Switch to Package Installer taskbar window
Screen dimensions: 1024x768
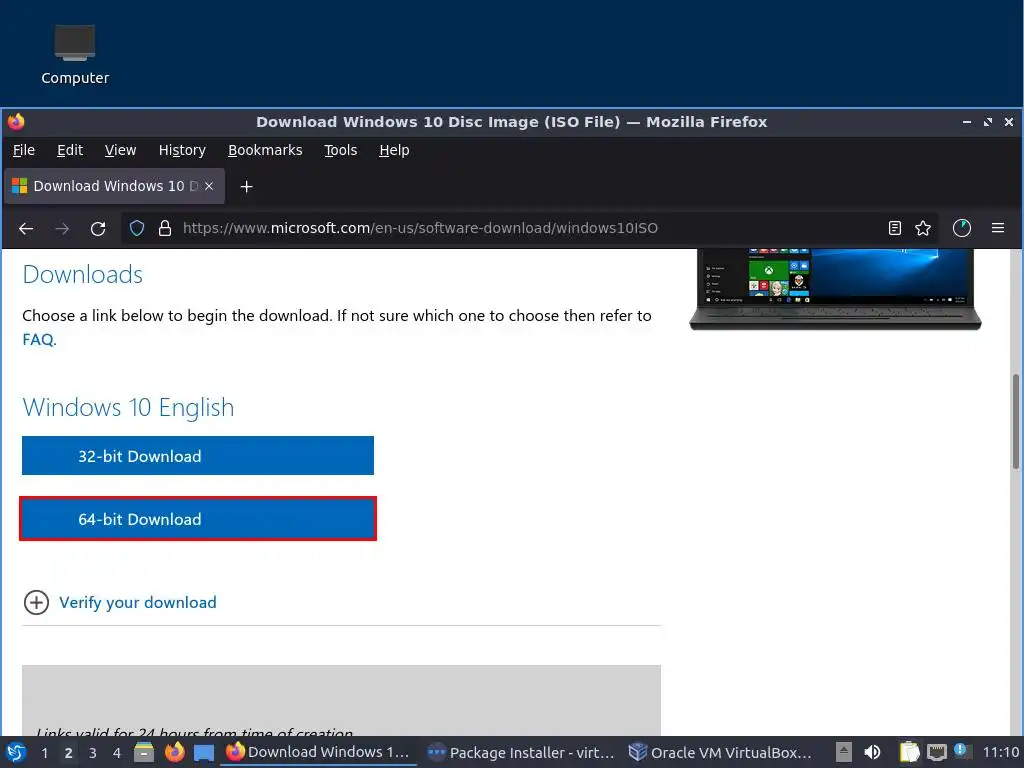pos(520,753)
